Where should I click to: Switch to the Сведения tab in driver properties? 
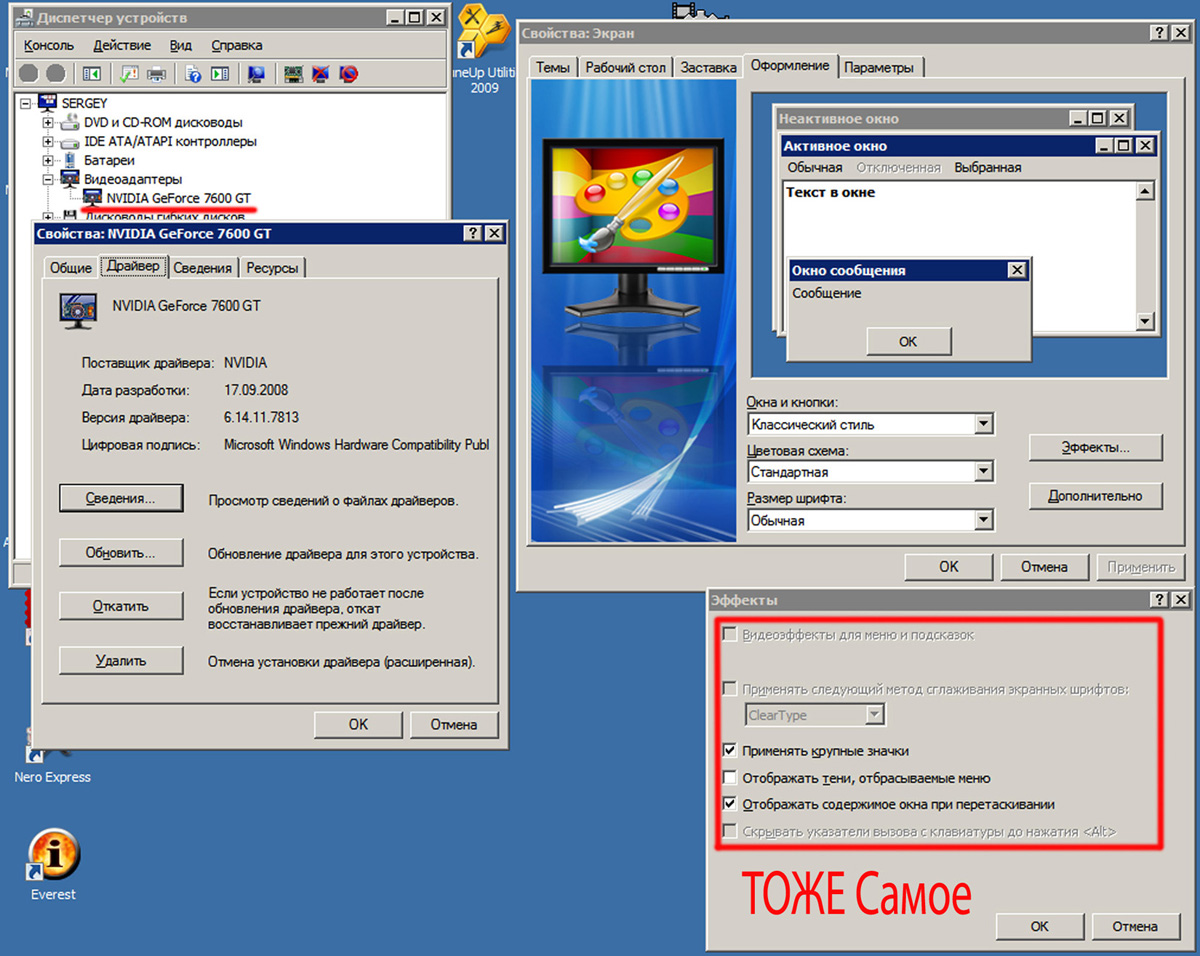click(x=203, y=268)
